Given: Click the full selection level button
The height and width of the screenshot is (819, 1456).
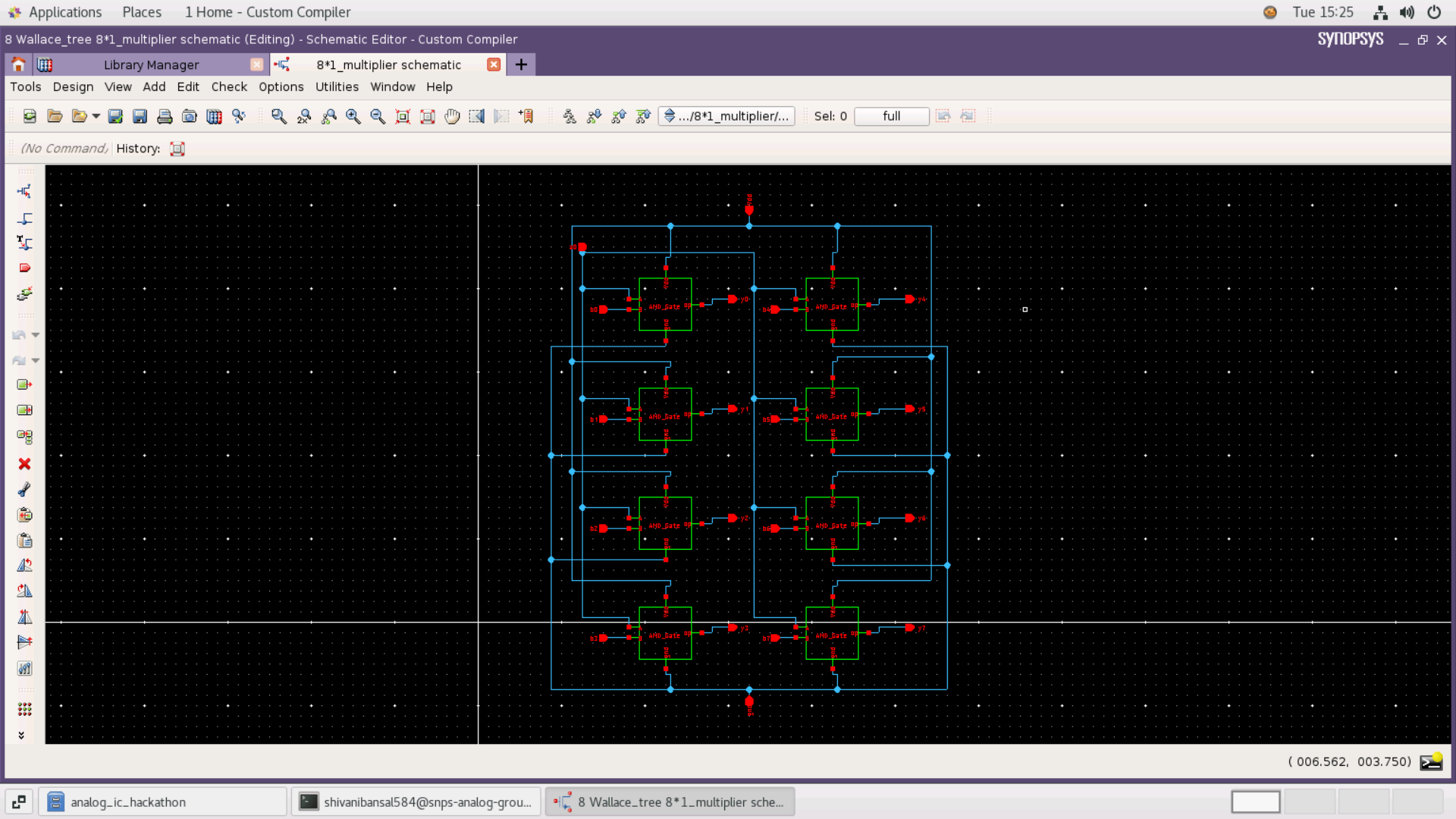Looking at the screenshot, I should click(891, 116).
